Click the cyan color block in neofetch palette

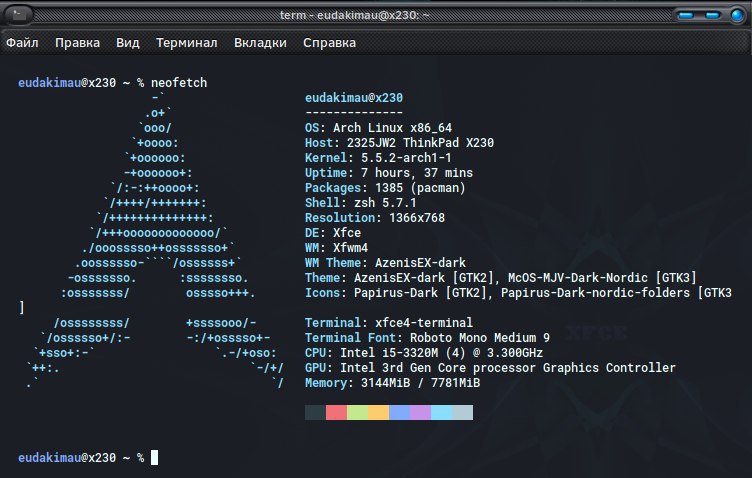(442, 412)
